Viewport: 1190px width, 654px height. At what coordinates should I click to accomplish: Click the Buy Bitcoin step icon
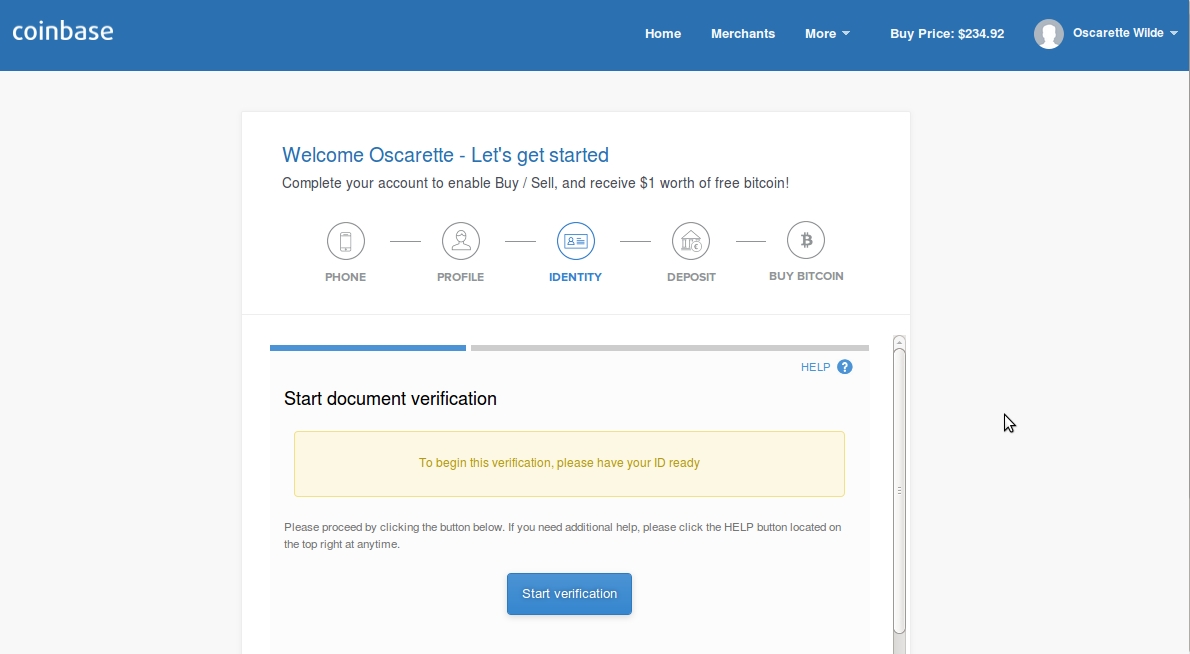806,241
